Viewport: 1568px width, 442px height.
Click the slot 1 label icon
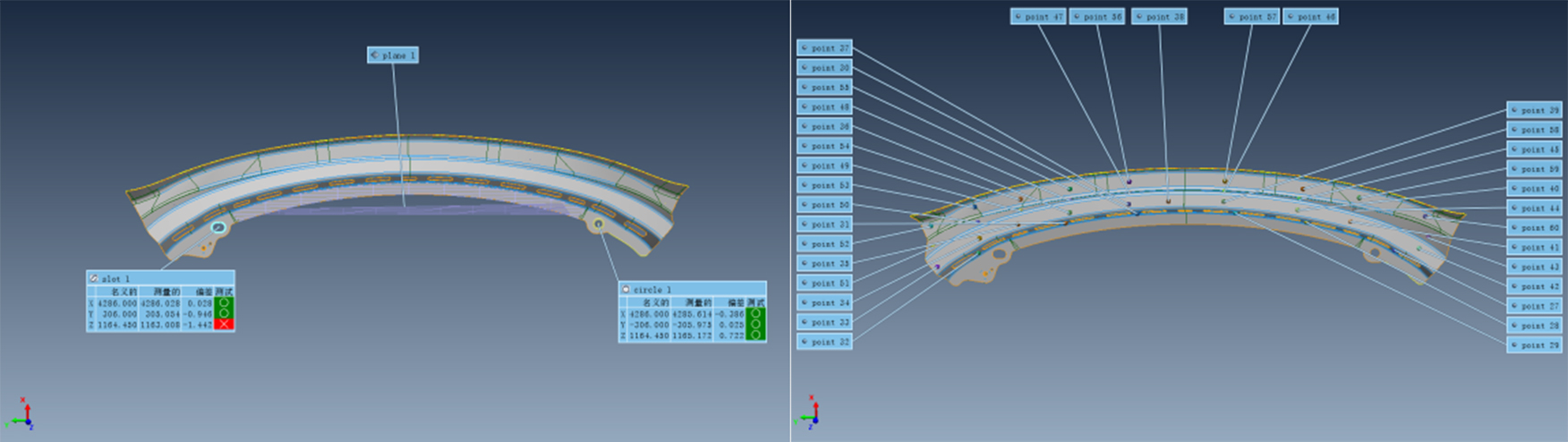pyautogui.click(x=94, y=278)
